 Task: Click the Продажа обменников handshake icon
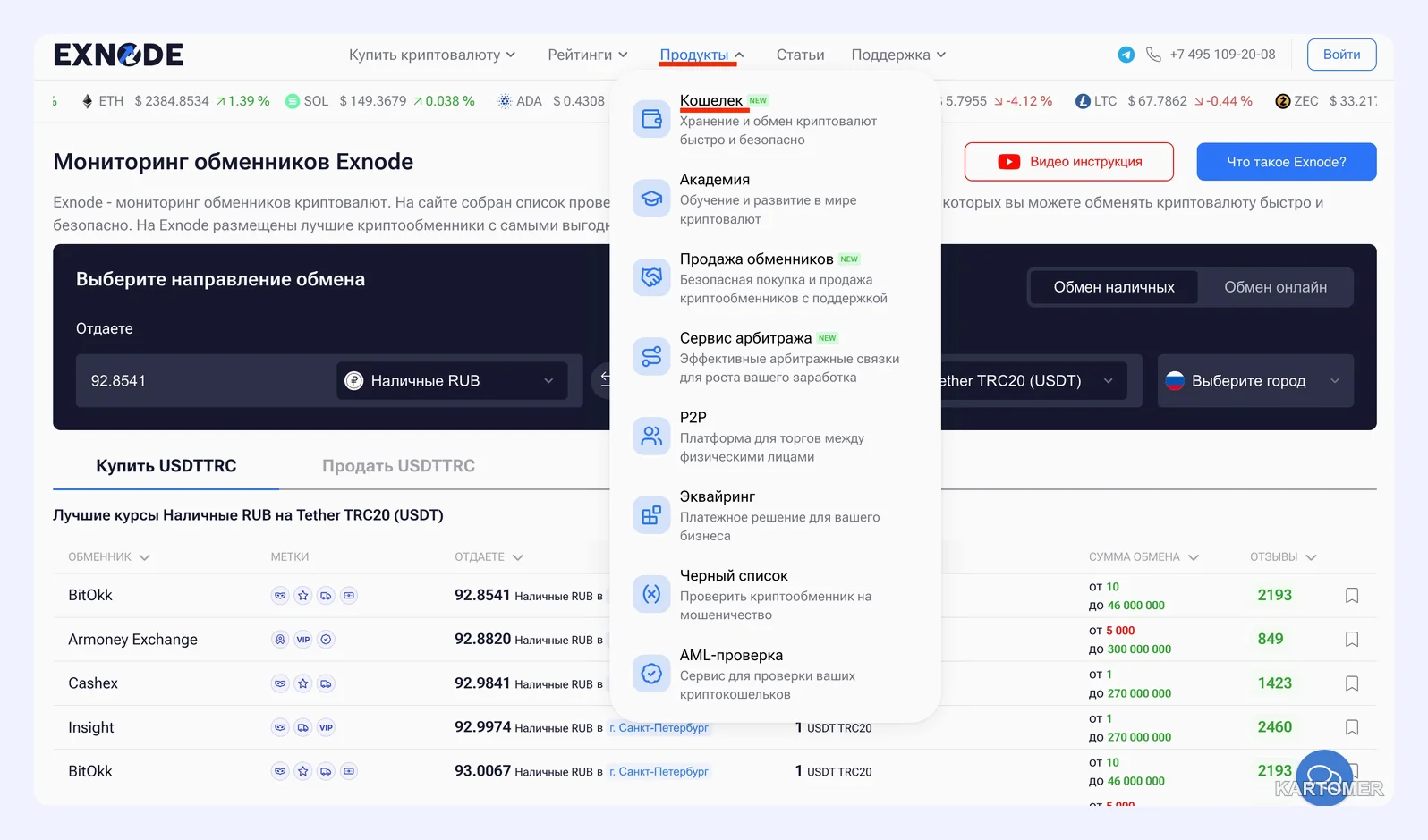tap(651, 277)
